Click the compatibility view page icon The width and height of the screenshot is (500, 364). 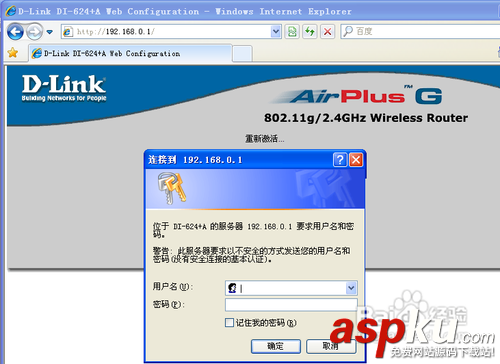coord(292,32)
